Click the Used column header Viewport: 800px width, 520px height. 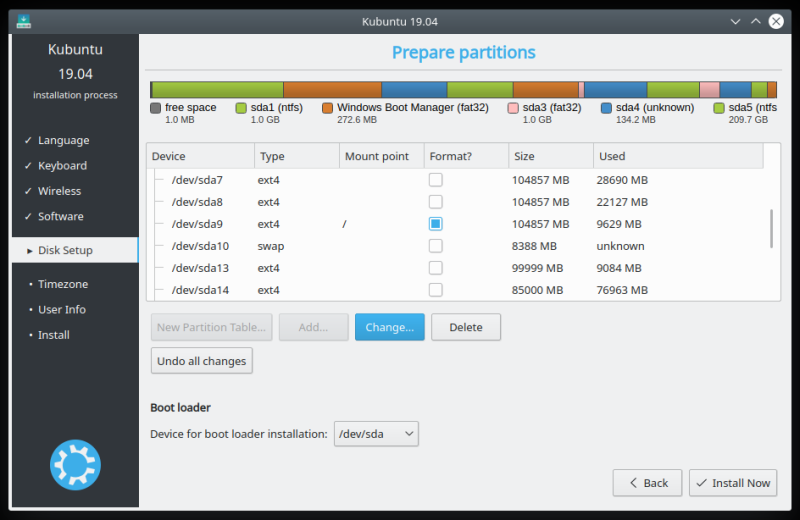click(678, 156)
